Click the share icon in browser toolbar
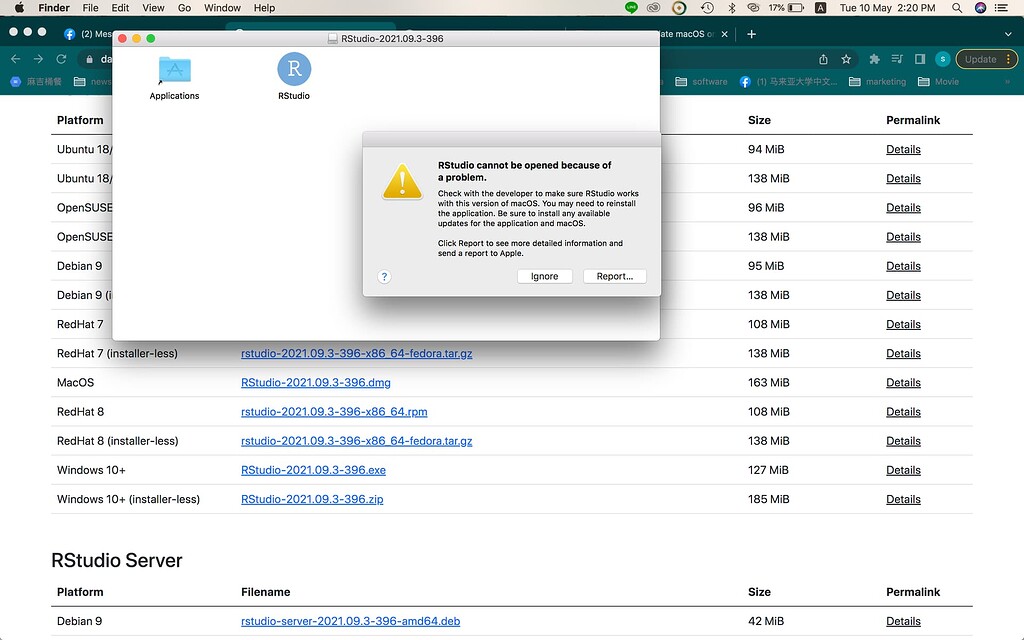 pos(824,59)
